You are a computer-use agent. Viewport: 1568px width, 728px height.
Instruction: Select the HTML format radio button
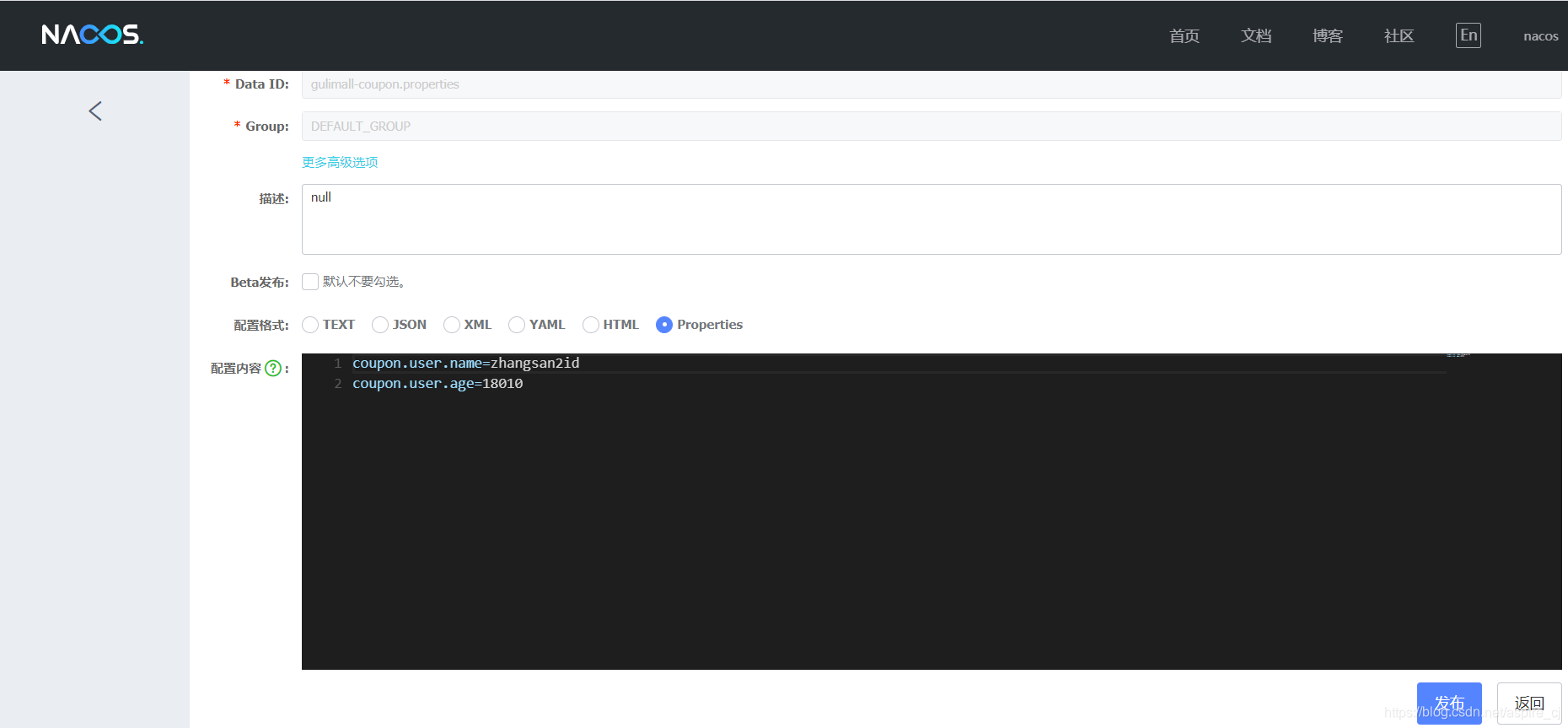591,325
